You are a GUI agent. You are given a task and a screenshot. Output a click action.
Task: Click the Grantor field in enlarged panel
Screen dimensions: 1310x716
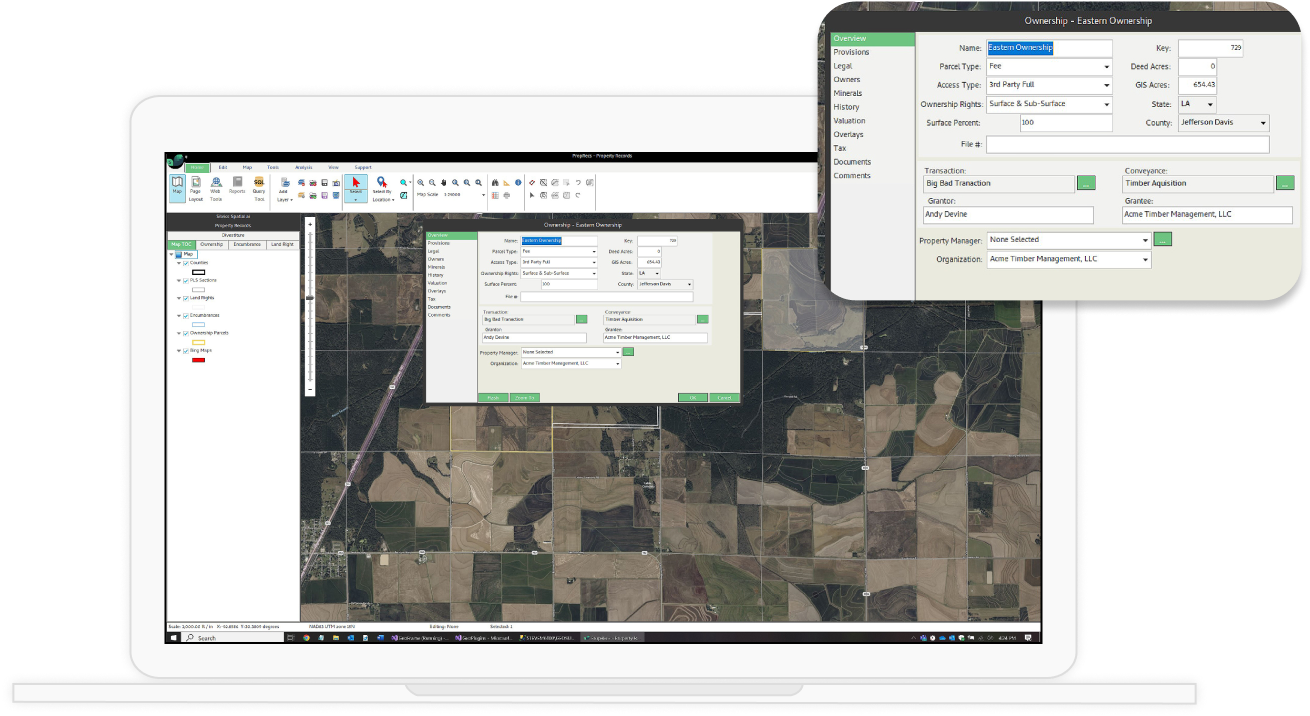(1009, 214)
